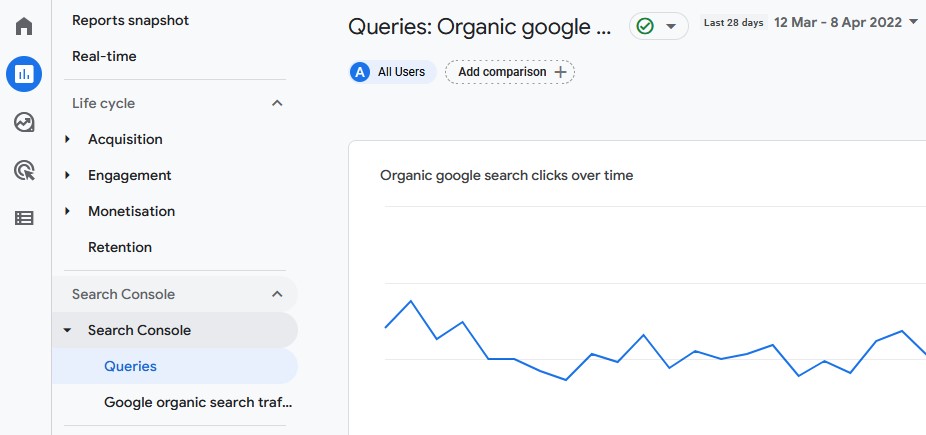Image resolution: width=926 pixels, height=435 pixels.
Task: Open the Advertising cursor target icon
Action: pos(24,171)
